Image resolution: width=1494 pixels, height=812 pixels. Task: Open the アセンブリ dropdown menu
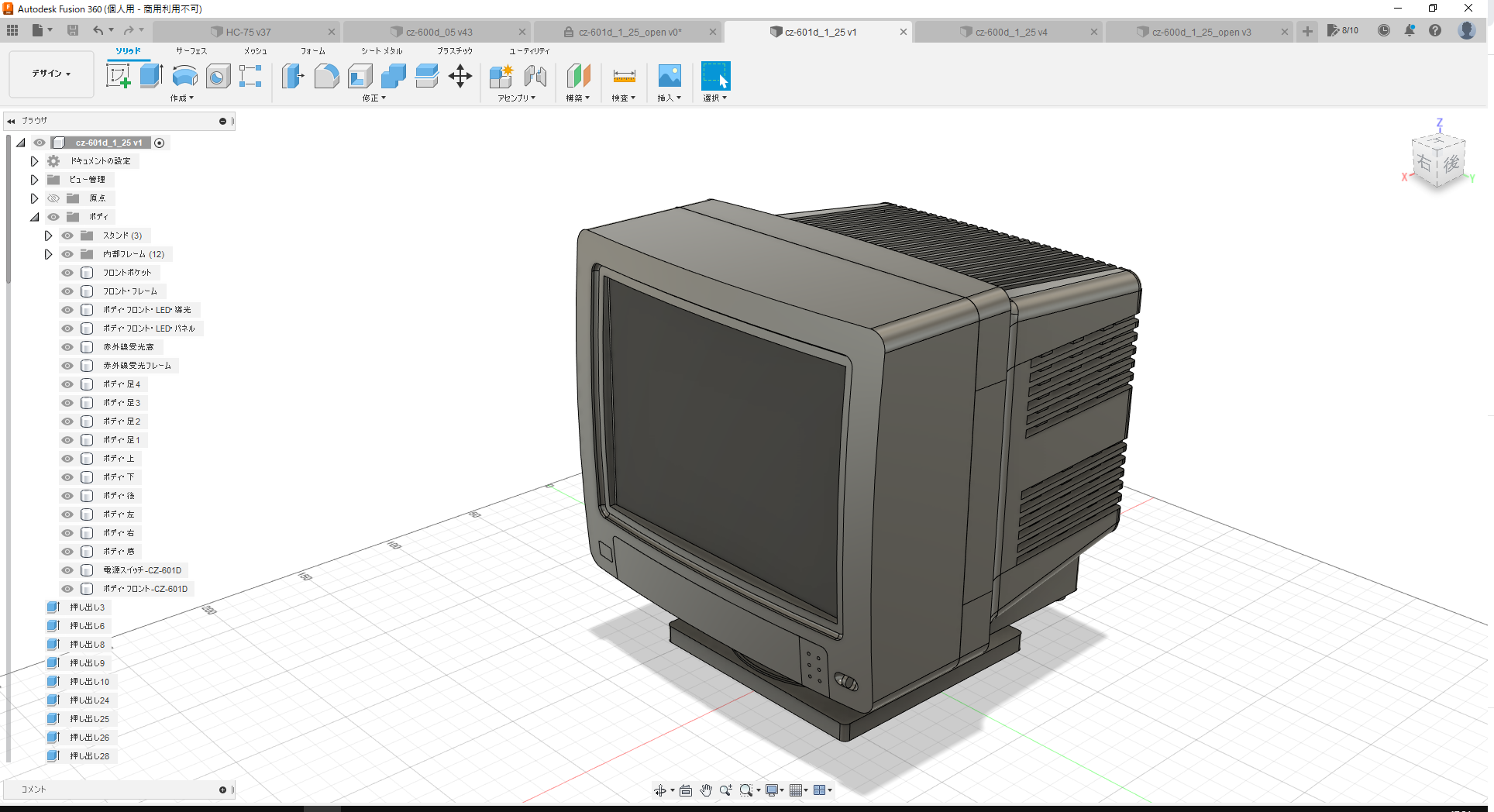pyautogui.click(x=518, y=98)
